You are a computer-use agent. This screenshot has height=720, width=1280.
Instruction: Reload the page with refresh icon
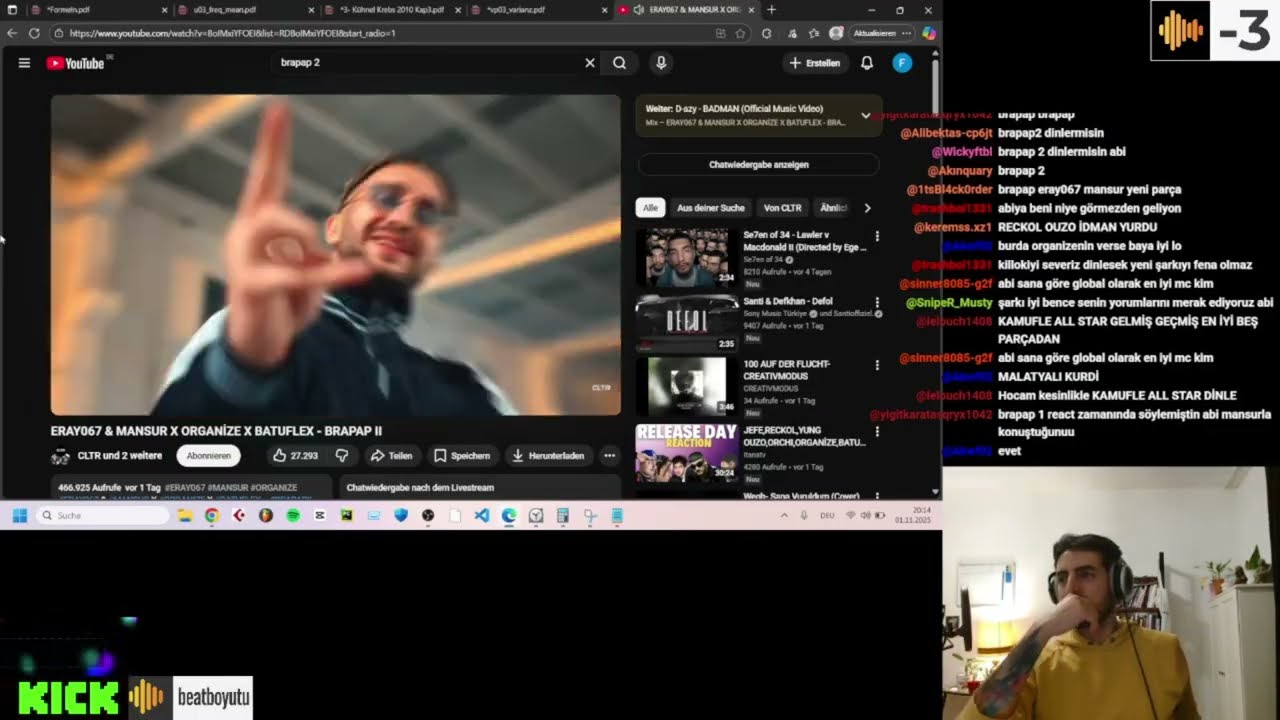(34, 33)
